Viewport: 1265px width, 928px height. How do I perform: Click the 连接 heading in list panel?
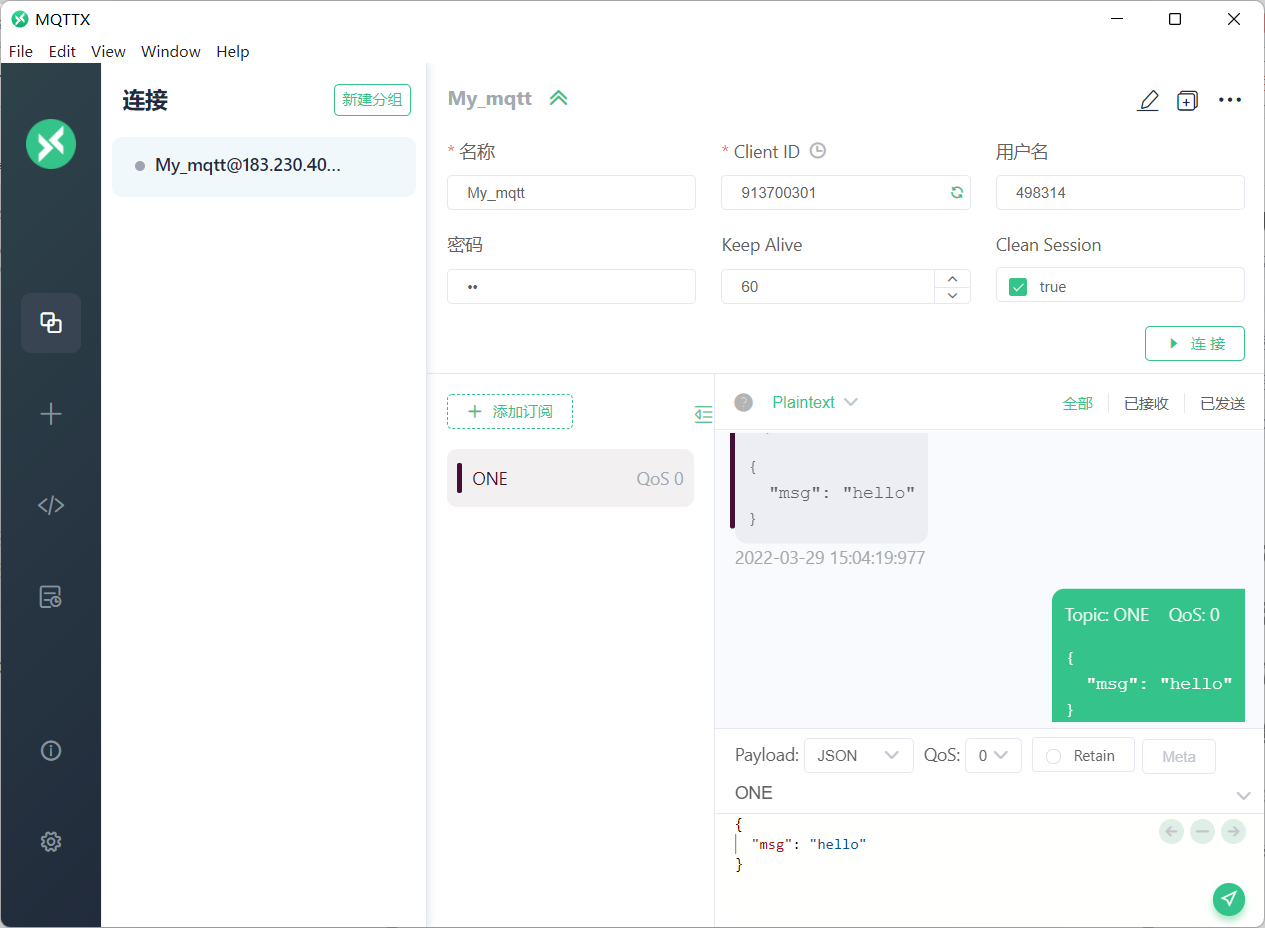(145, 100)
